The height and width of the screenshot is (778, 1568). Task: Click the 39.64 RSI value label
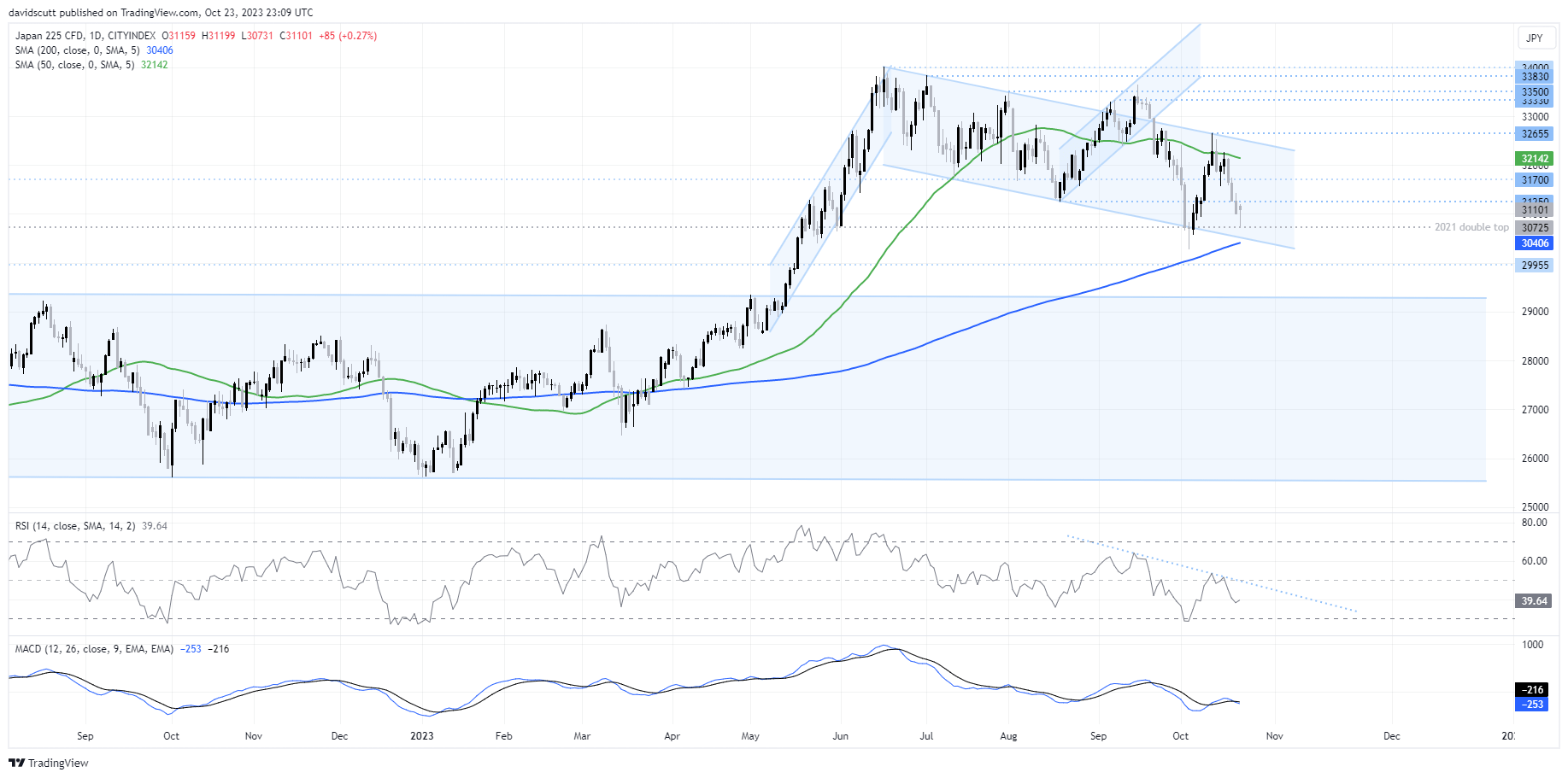tap(1535, 601)
